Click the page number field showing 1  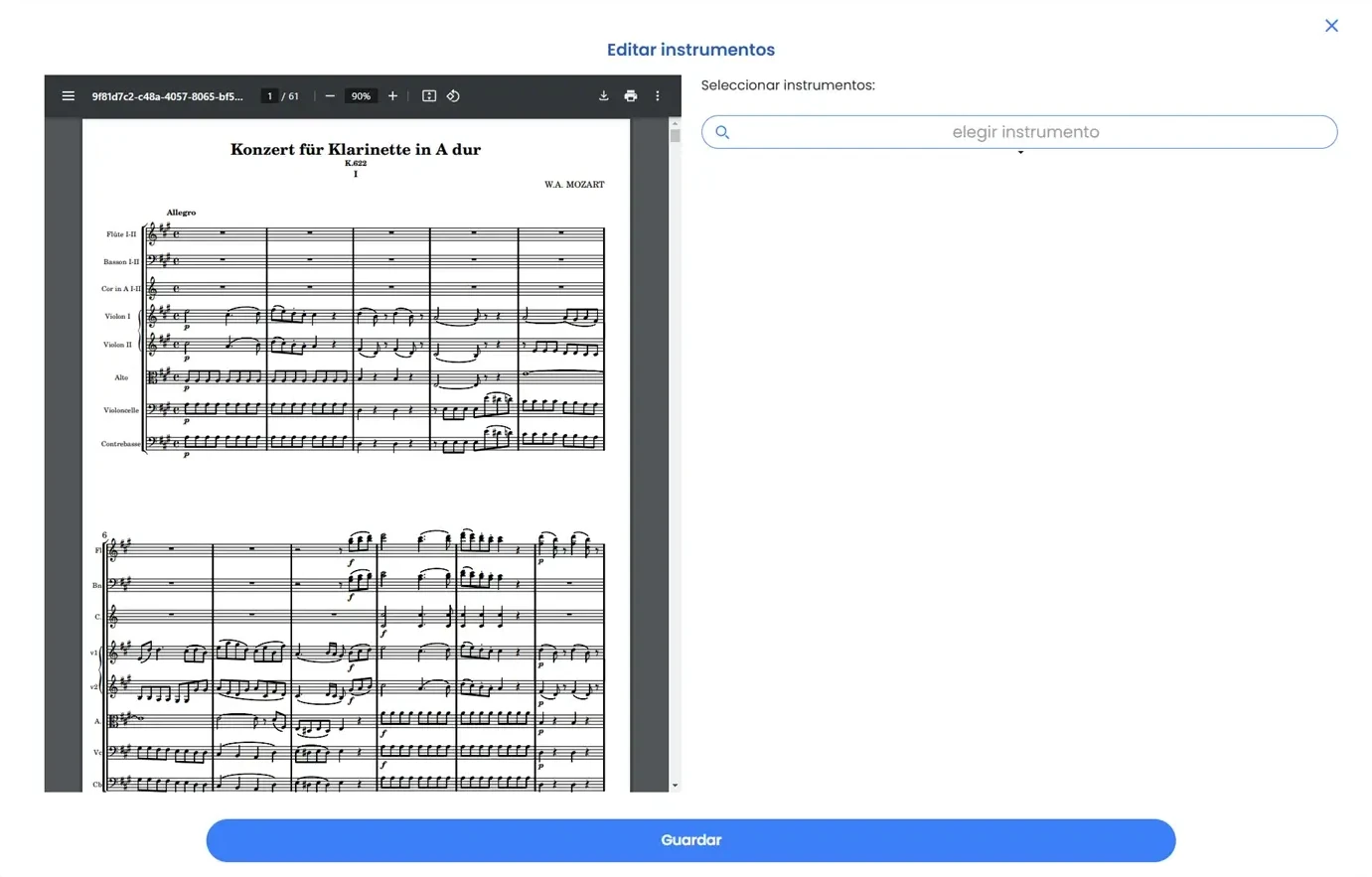pyautogui.click(x=269, y=95)
